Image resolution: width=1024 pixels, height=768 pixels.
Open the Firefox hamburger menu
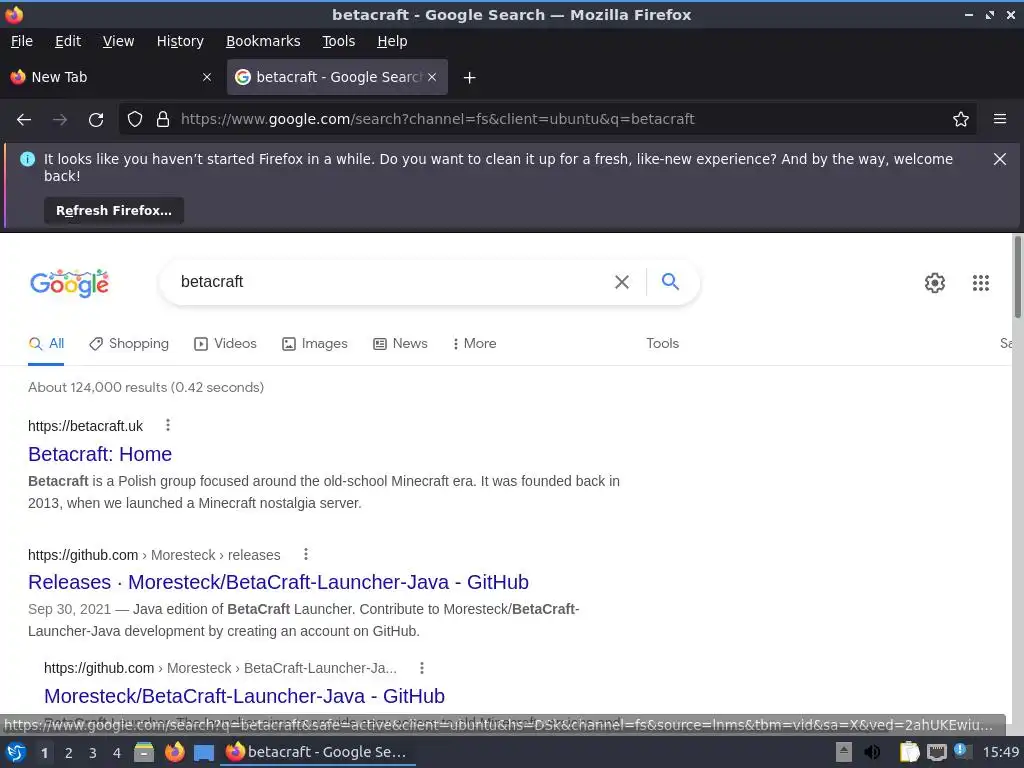coord(1000,119)
